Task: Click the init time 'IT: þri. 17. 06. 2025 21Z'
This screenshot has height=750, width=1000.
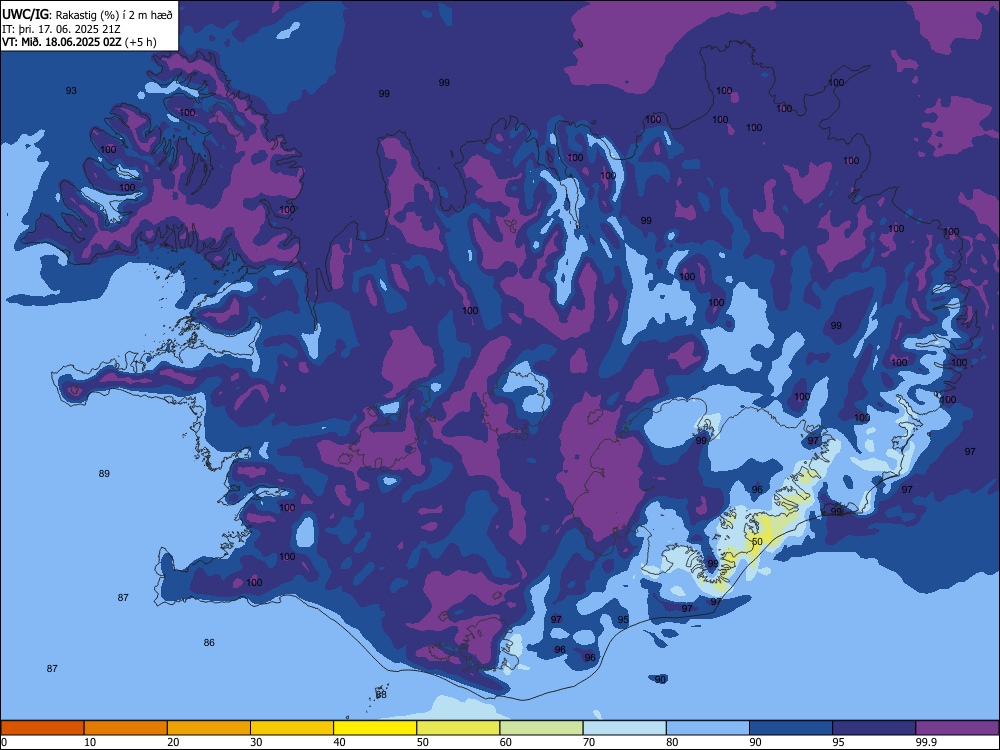Action: click(x=61, y=29)
